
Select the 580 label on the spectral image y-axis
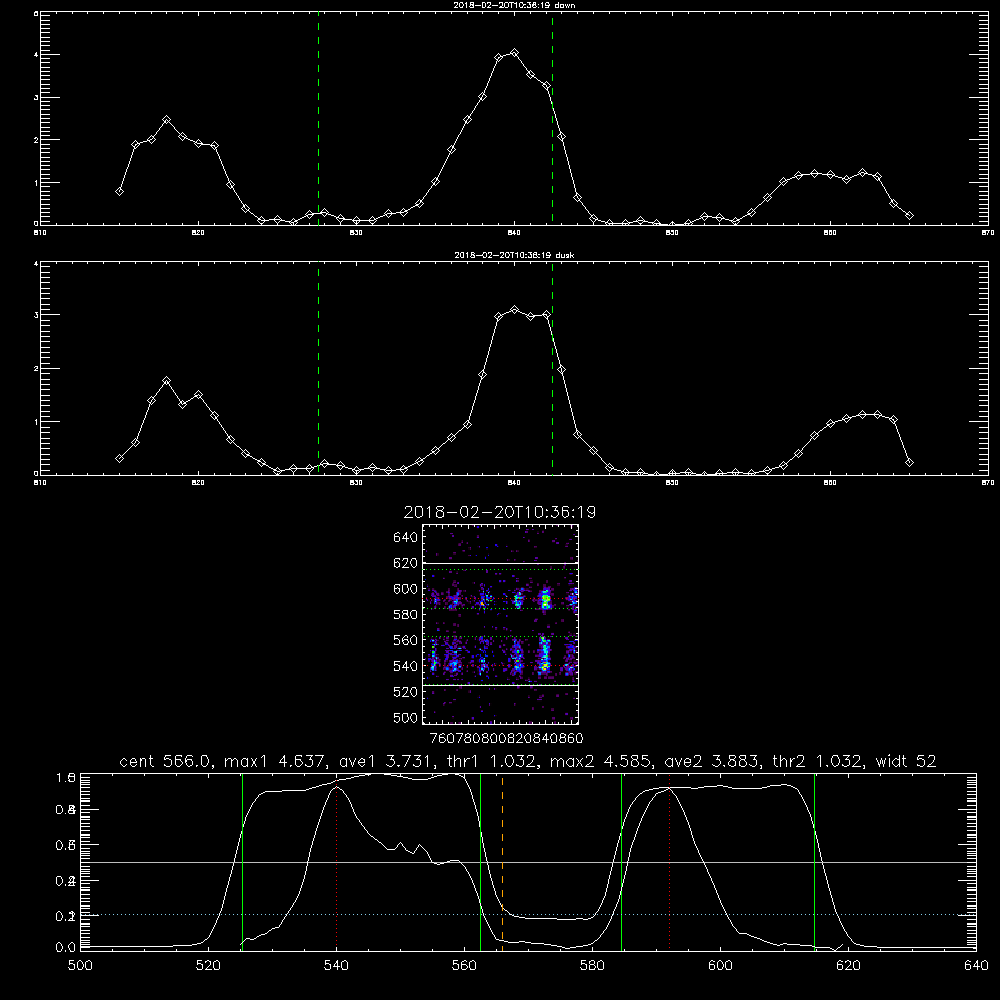coord(406,615)
